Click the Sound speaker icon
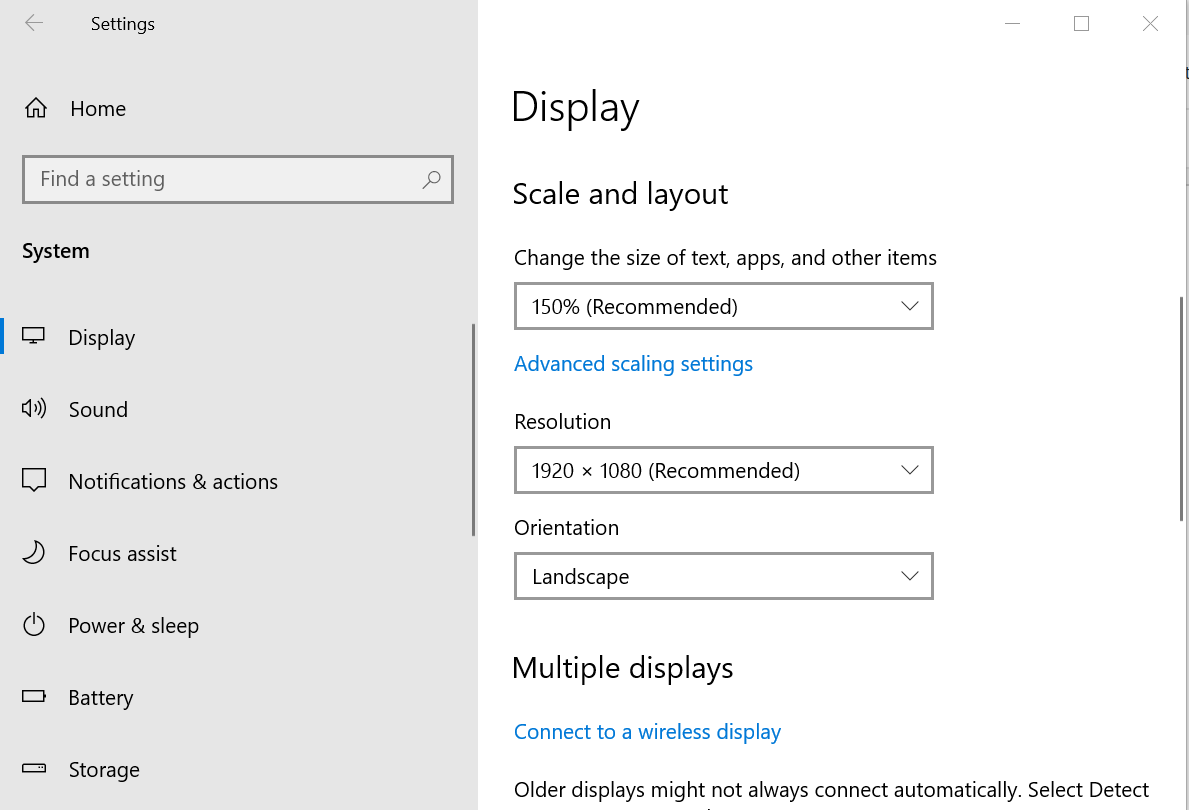The width and height of the screenshot is (1189, 810). [x=34, y=409]
